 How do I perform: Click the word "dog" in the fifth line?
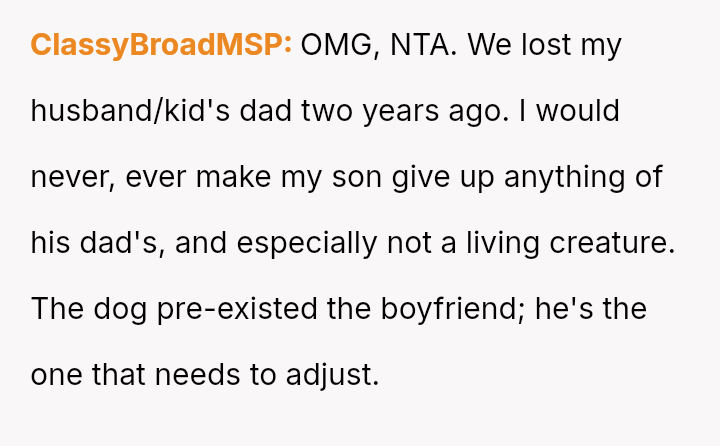tap(119, 309)
